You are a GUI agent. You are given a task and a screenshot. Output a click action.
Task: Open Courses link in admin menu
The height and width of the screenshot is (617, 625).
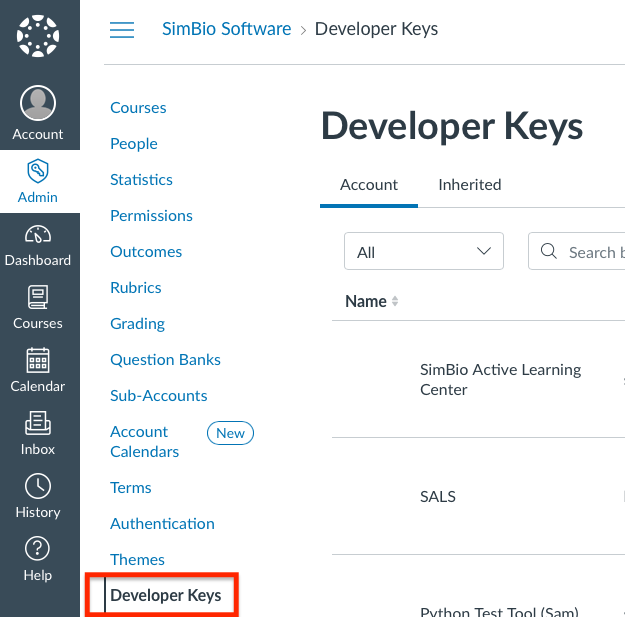pos(138,108)
